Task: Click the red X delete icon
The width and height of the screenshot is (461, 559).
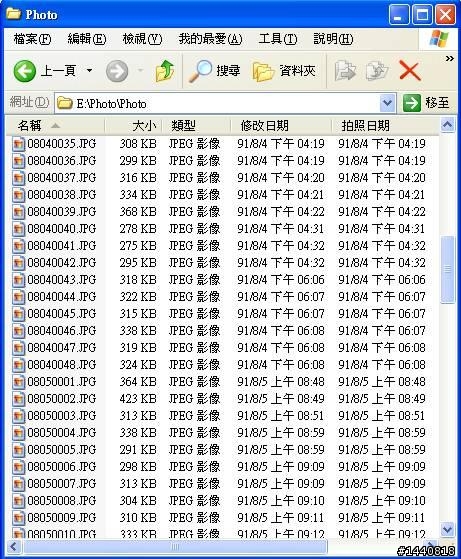Action: tap(410, 71)
